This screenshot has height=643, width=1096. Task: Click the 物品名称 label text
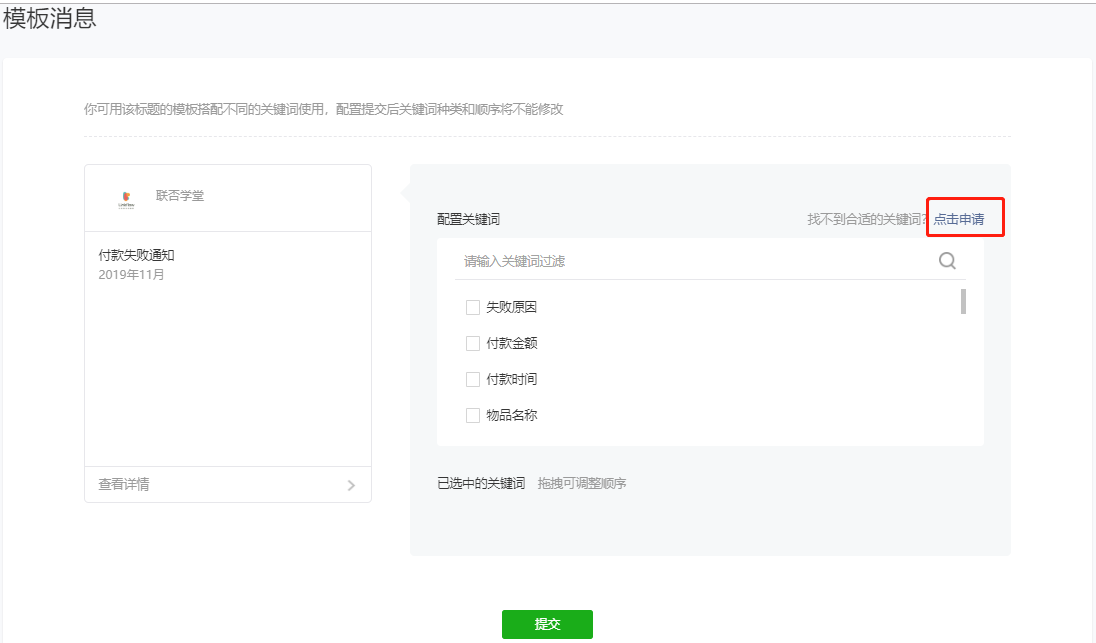pyautogui.click(x=512, y=415)
